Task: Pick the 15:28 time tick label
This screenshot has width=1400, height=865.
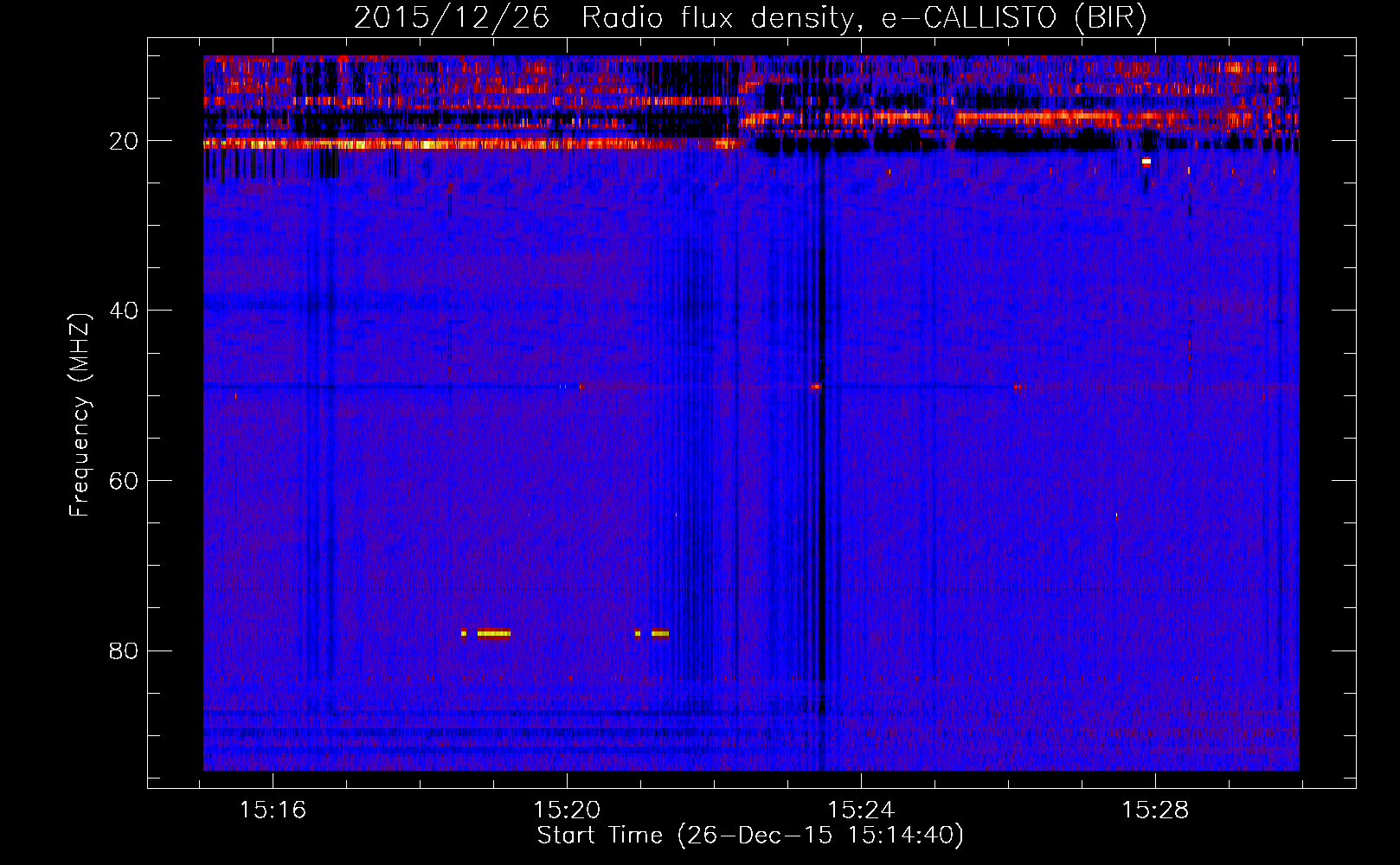Action: pos(1155,811)
